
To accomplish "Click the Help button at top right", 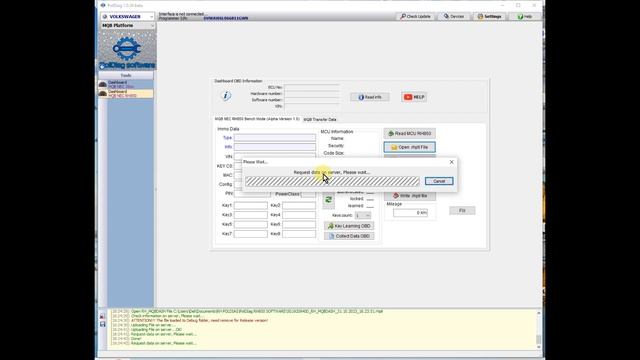I will coord(524,16).
